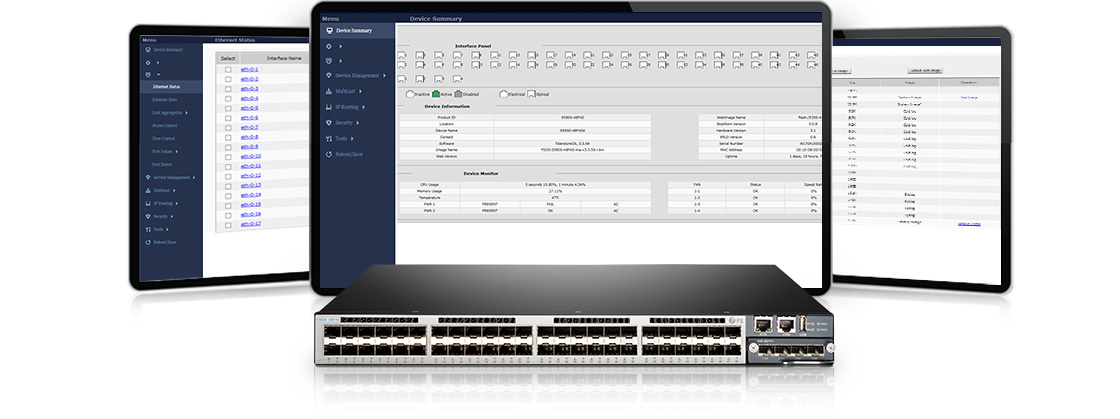Click the Device Summary icon in left tablet menu
Image resolution: width=1120 pixels, height=419 pixels.
coord(148,50)
